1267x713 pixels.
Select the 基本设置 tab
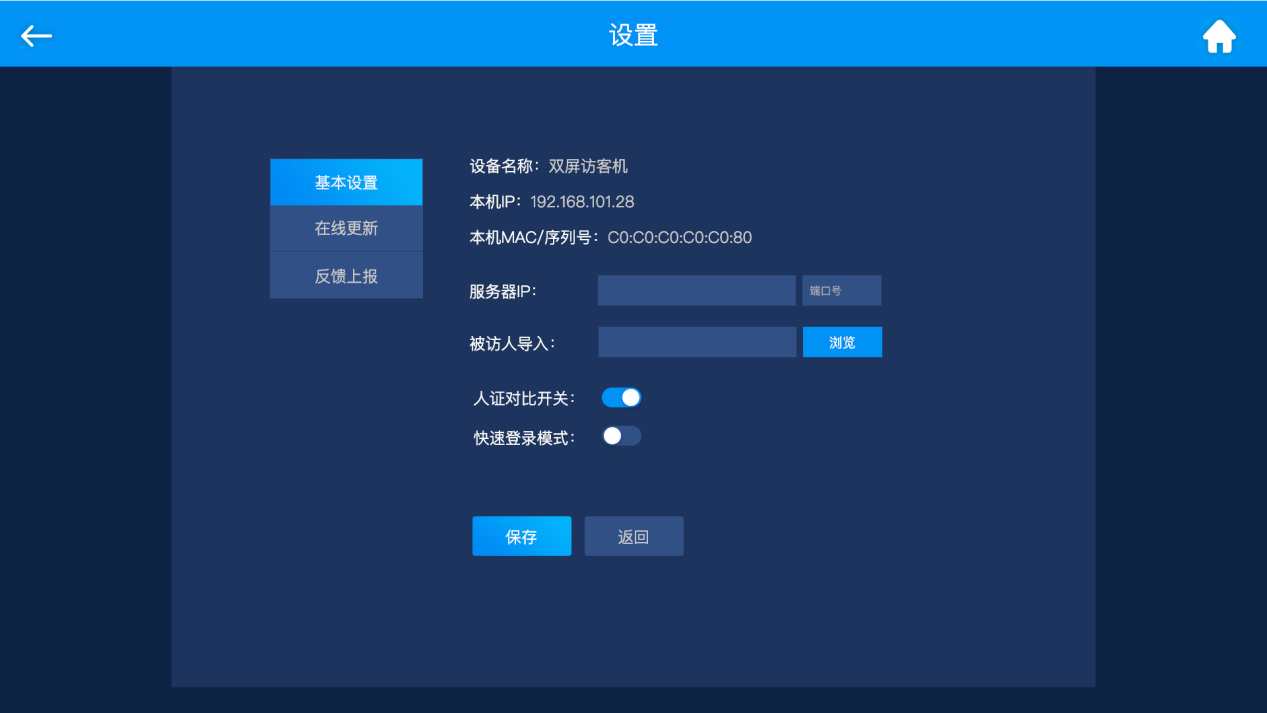[346, 183]
